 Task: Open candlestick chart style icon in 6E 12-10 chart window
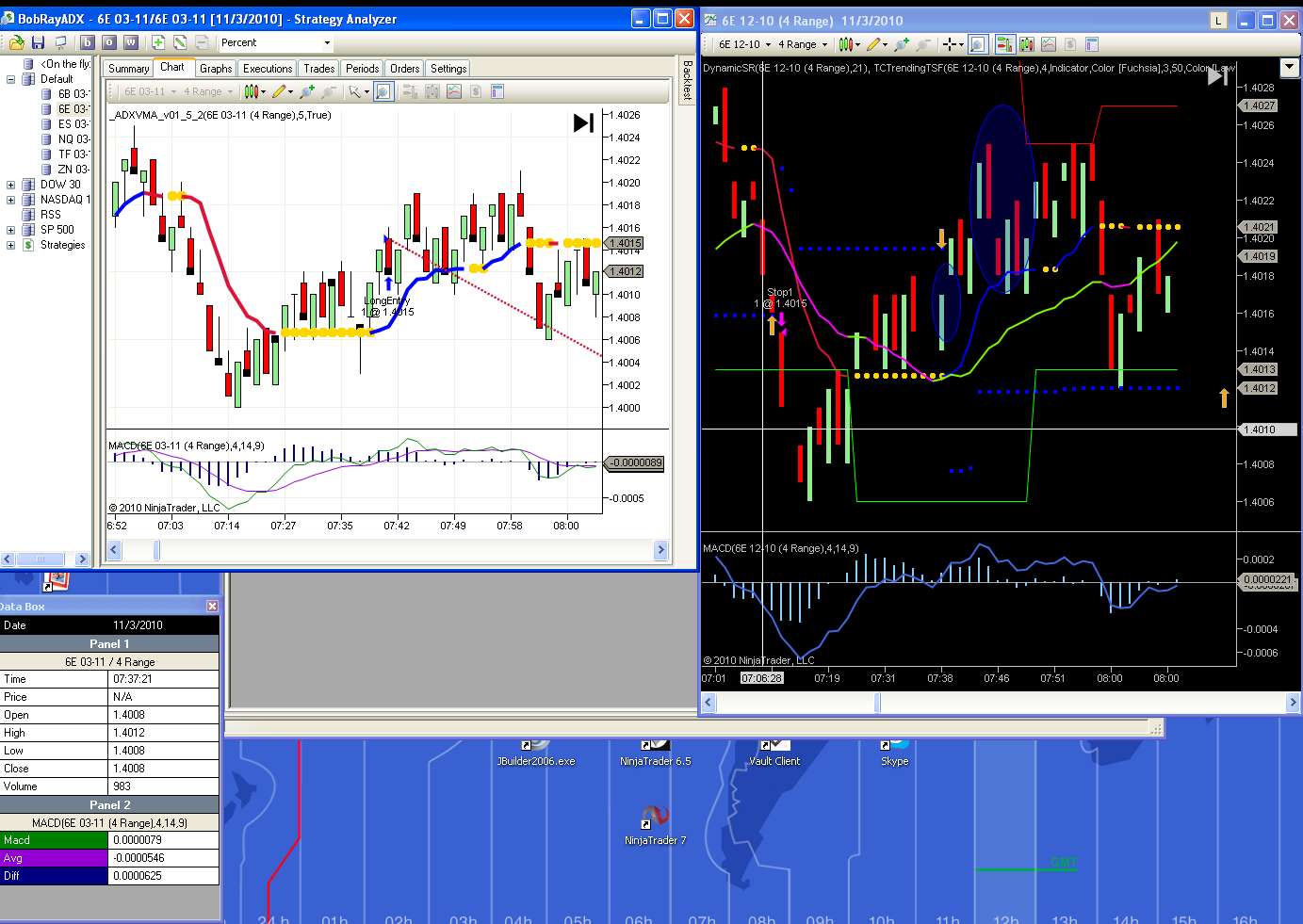pos(848,44)
